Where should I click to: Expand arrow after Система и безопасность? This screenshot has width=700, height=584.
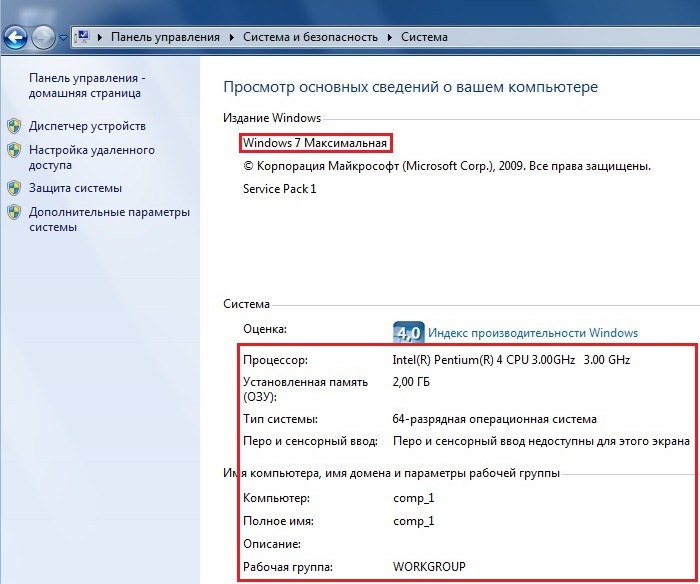[390, 37]
